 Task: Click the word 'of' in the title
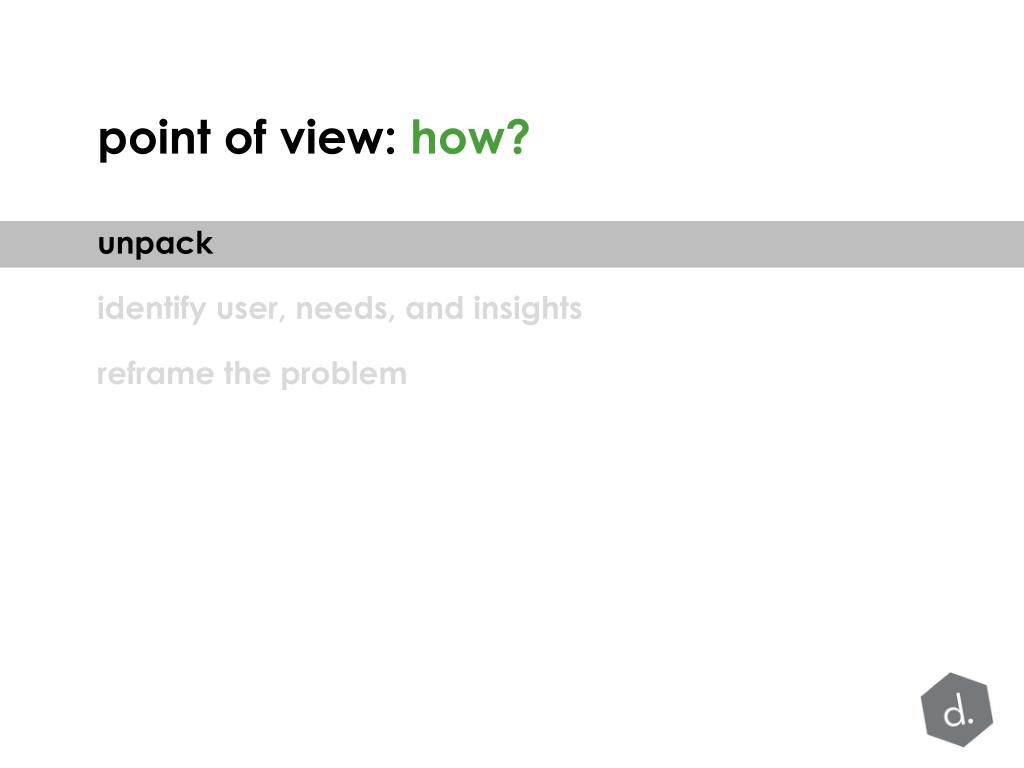point(246,137)
